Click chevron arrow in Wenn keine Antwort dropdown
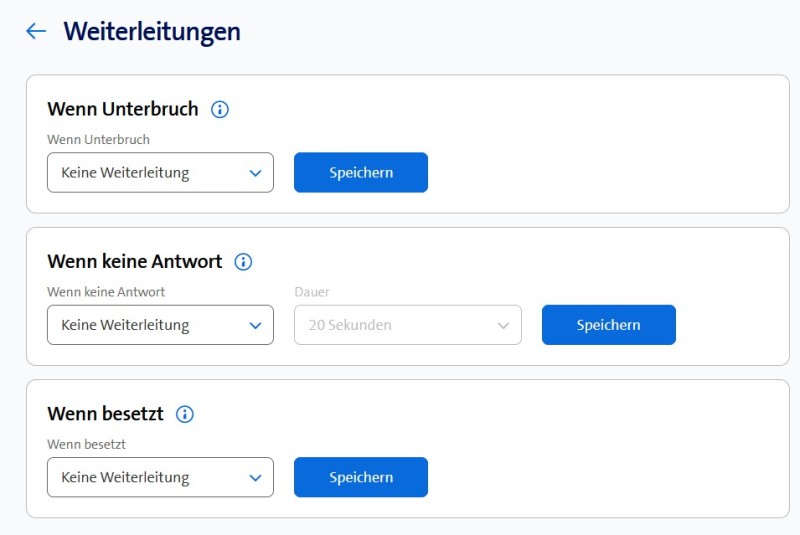 pyautogui.click(x=255, y=325)
